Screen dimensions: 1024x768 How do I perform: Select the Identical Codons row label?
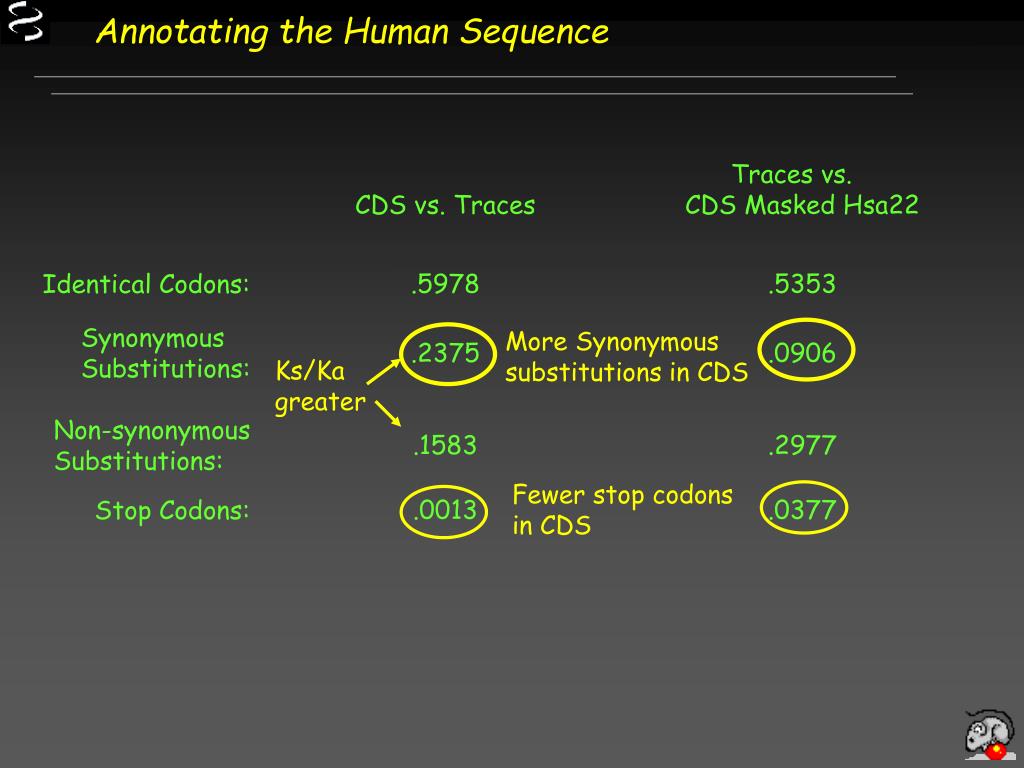tap(145, 285)
